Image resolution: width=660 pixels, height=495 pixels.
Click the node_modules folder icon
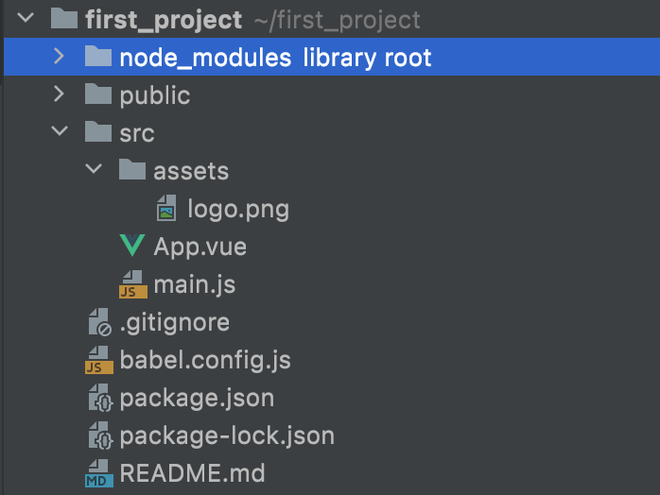[x=98, y=57]
